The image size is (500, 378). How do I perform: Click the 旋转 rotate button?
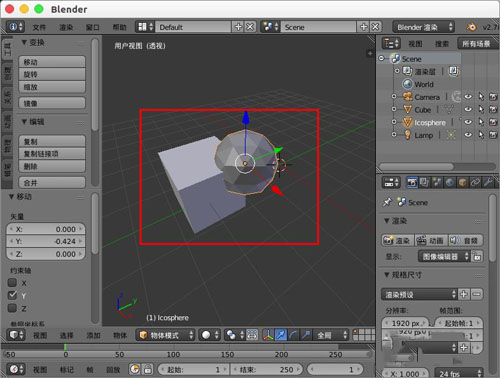[52, 75]
